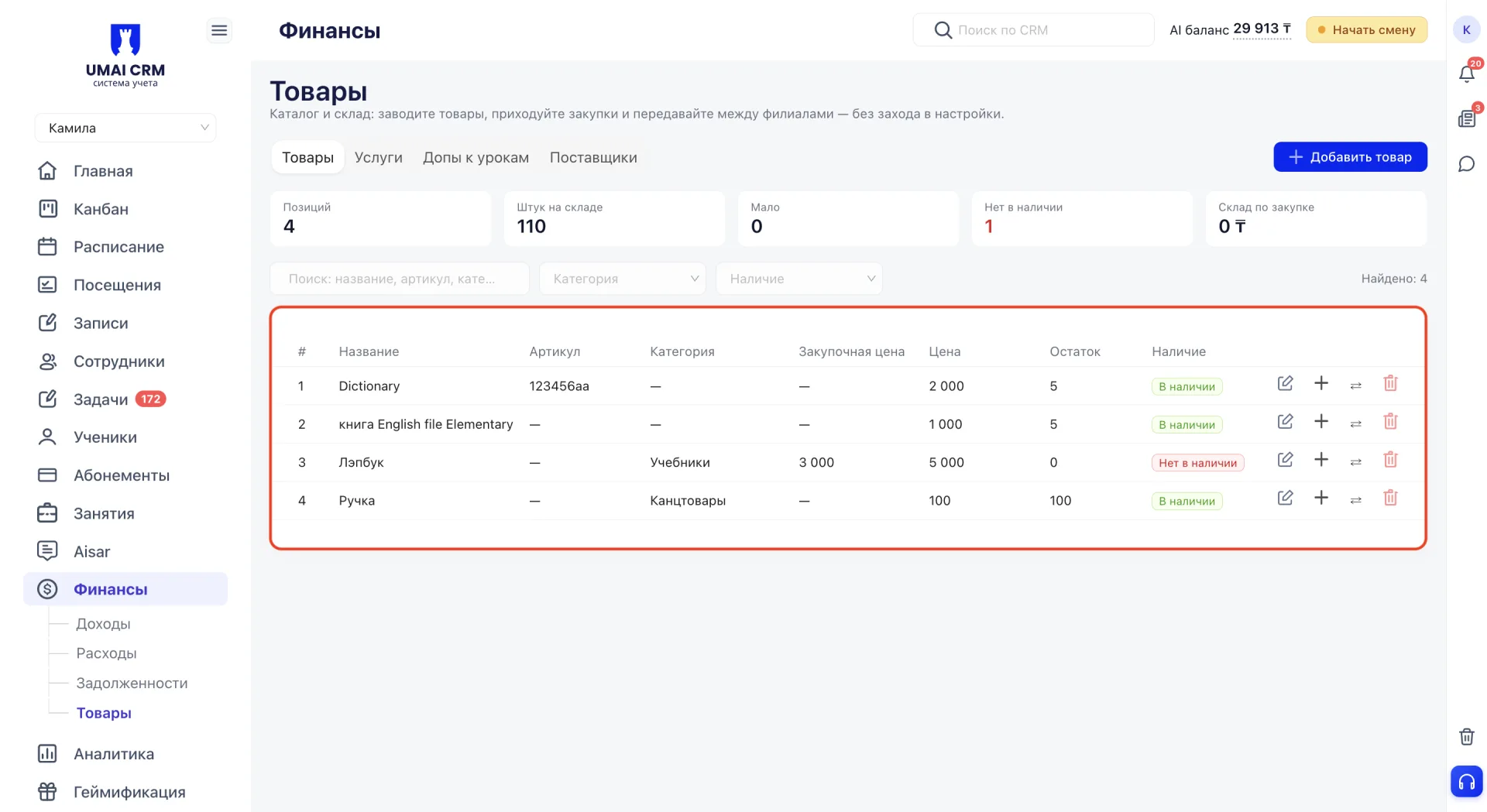Open Расходы under Финансы

tap(106, 653)
